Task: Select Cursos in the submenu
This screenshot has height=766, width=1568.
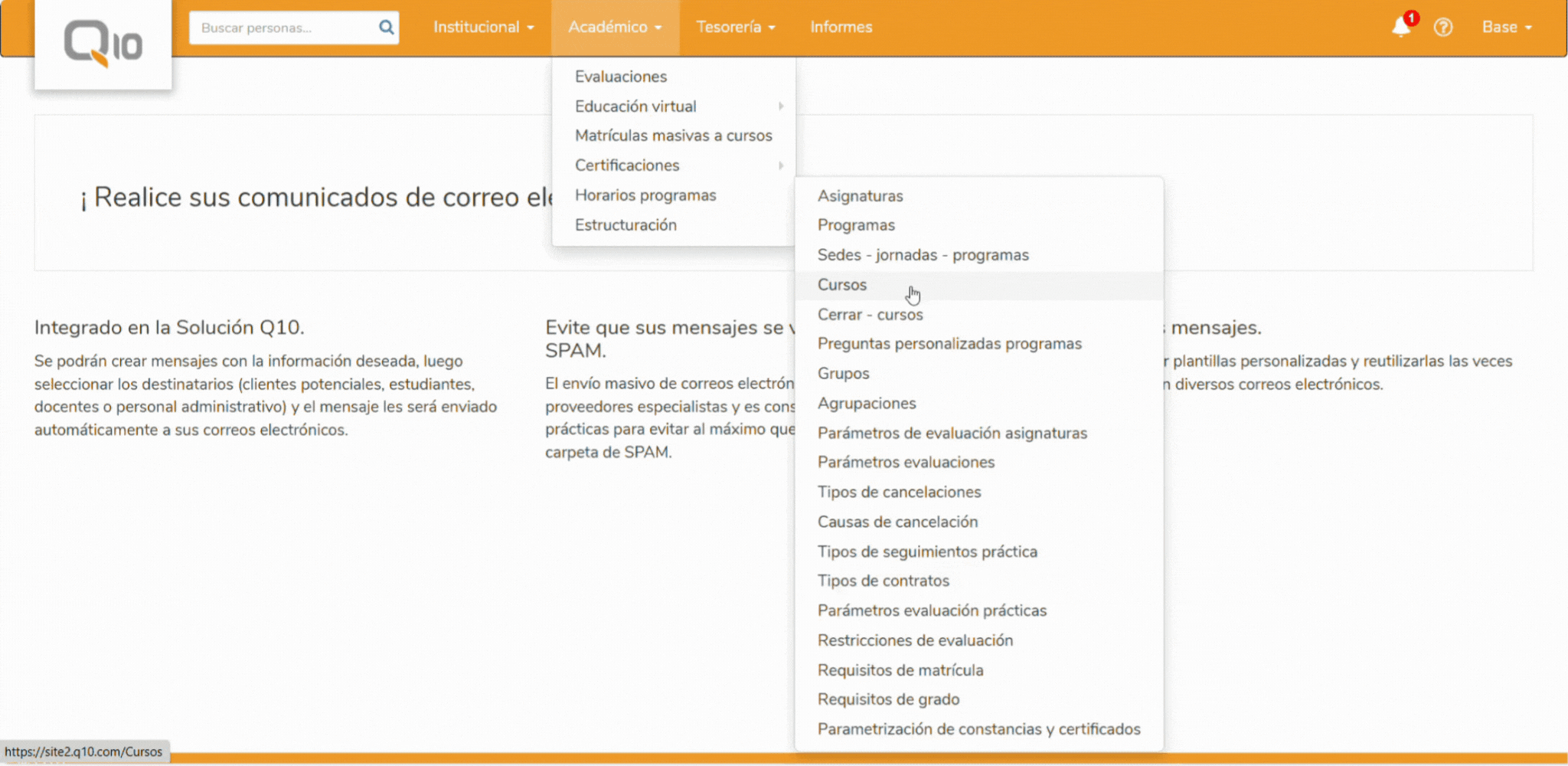Action: (842, 285)
